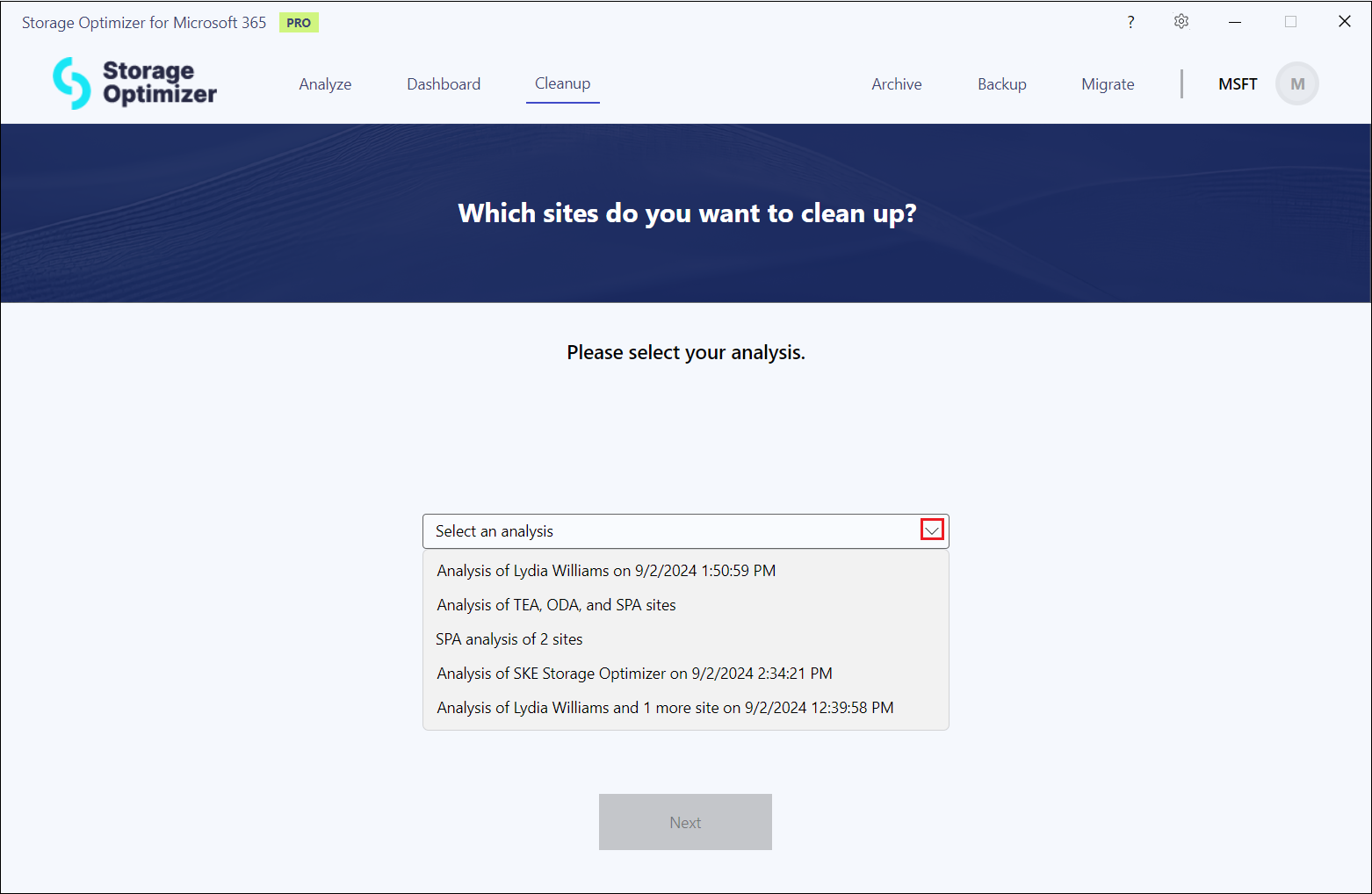Click the MSFT tenant label

click(x=1238, y=84)
